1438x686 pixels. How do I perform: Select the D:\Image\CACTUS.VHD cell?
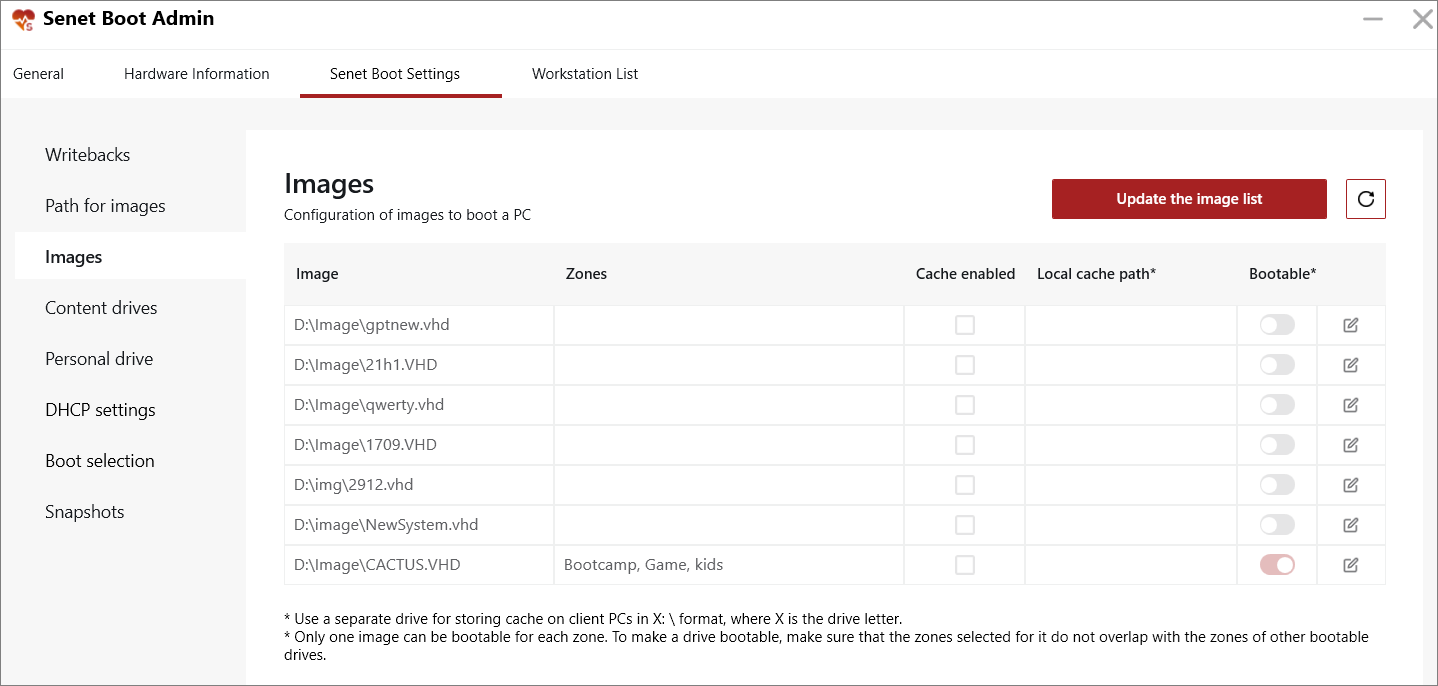pos(419,565)
